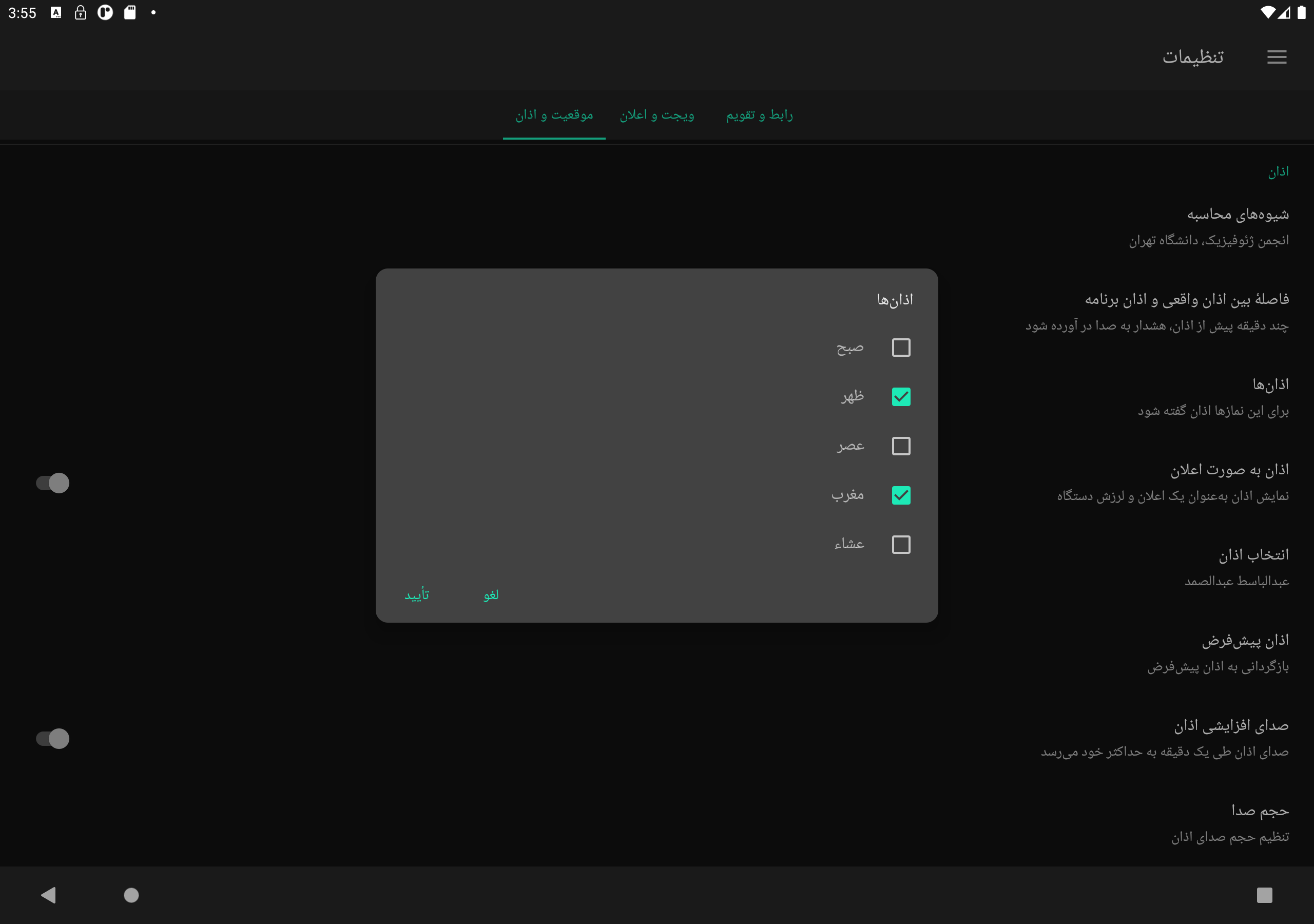This screenshot has width=1314, height=924.
Task: Select the عشاء label in the dialog
Action: pos(849,544)
